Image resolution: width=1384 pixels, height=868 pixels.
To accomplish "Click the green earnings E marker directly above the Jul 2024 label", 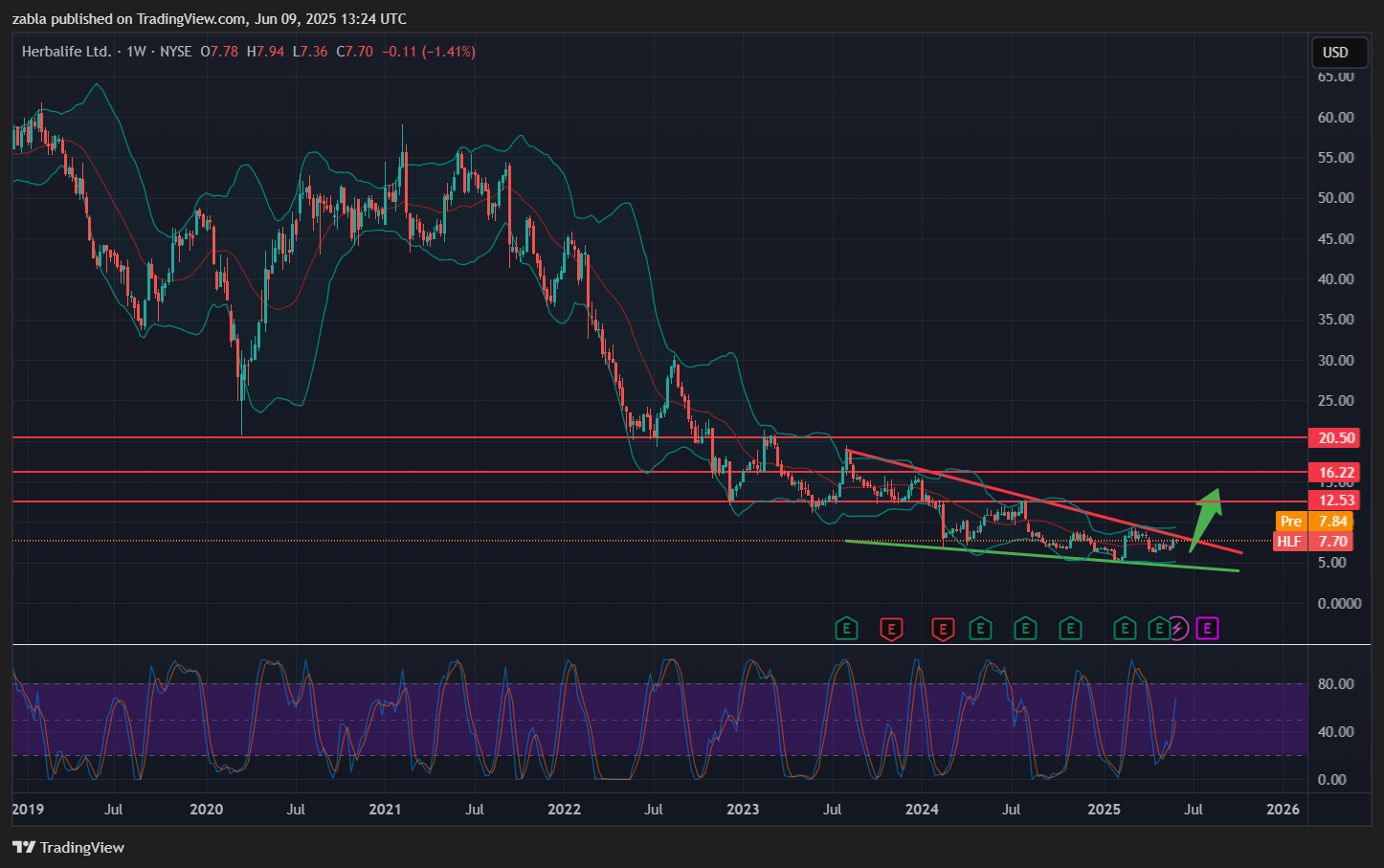I will 1025,629.
